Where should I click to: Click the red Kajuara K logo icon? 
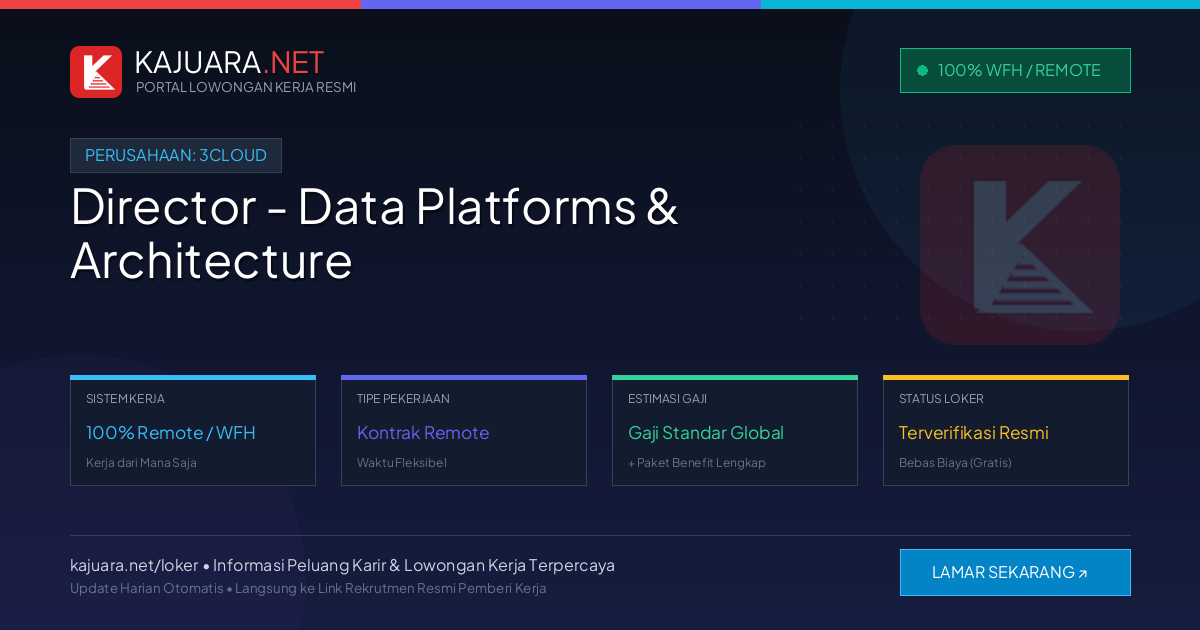pyautogui.click(x=96, y=72)
